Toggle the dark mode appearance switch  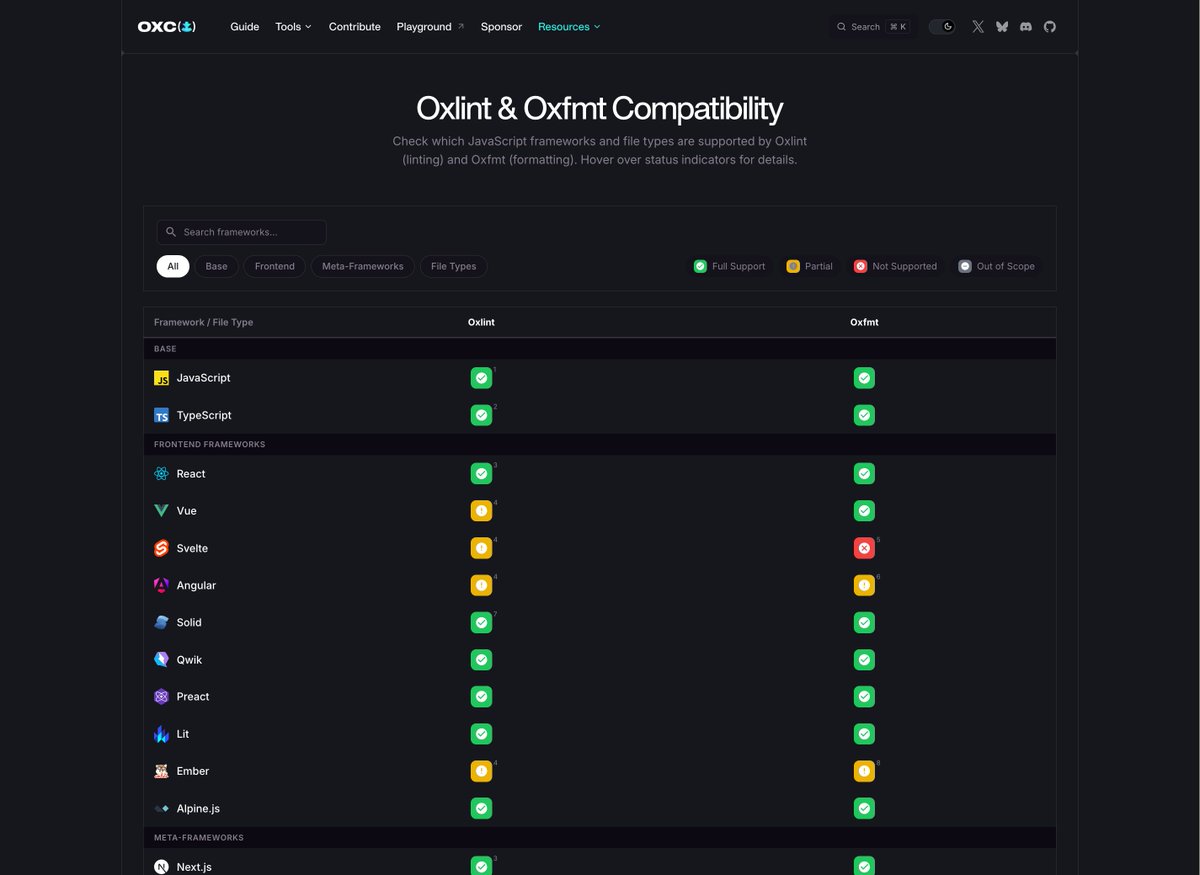[942, 27]
